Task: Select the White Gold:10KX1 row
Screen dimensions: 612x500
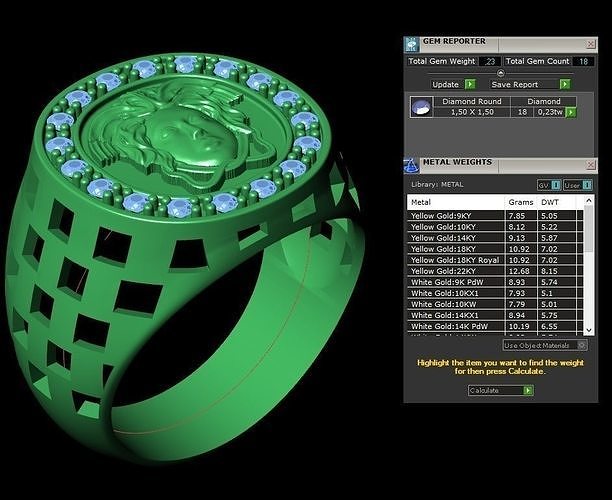Action: pos(495,293)
